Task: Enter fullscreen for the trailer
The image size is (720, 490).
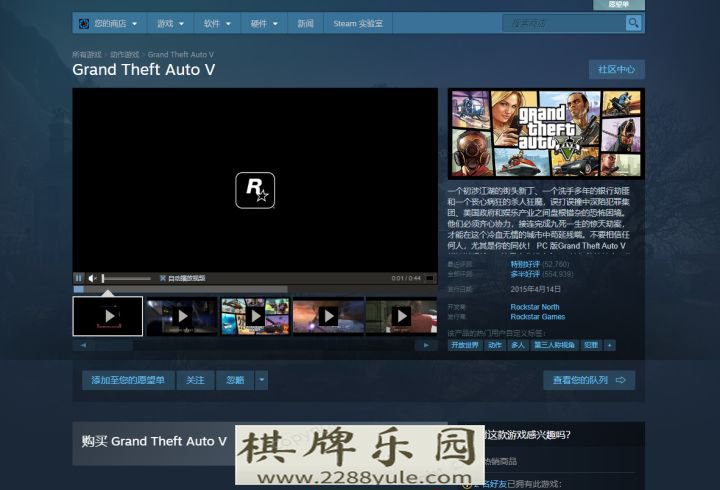Action: [430, 278]
